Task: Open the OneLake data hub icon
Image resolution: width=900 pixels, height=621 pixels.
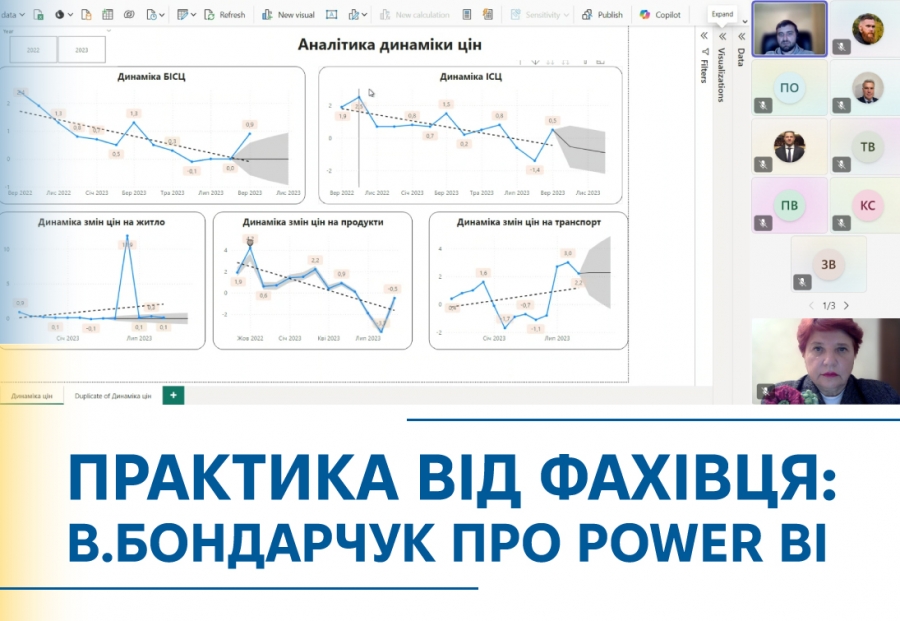Action: click(59, 15)
